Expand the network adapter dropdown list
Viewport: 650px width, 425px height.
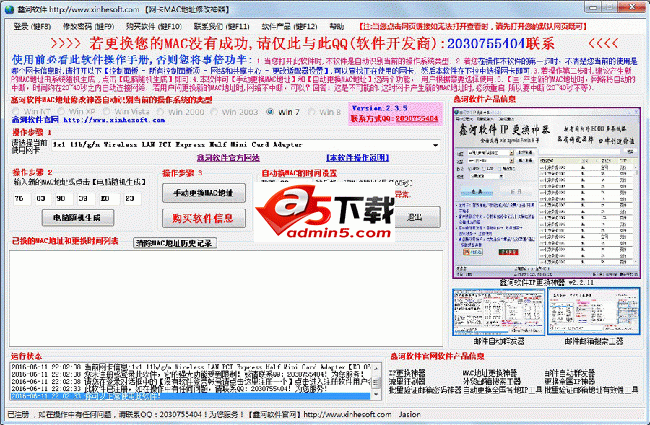(x=435, y=145)
